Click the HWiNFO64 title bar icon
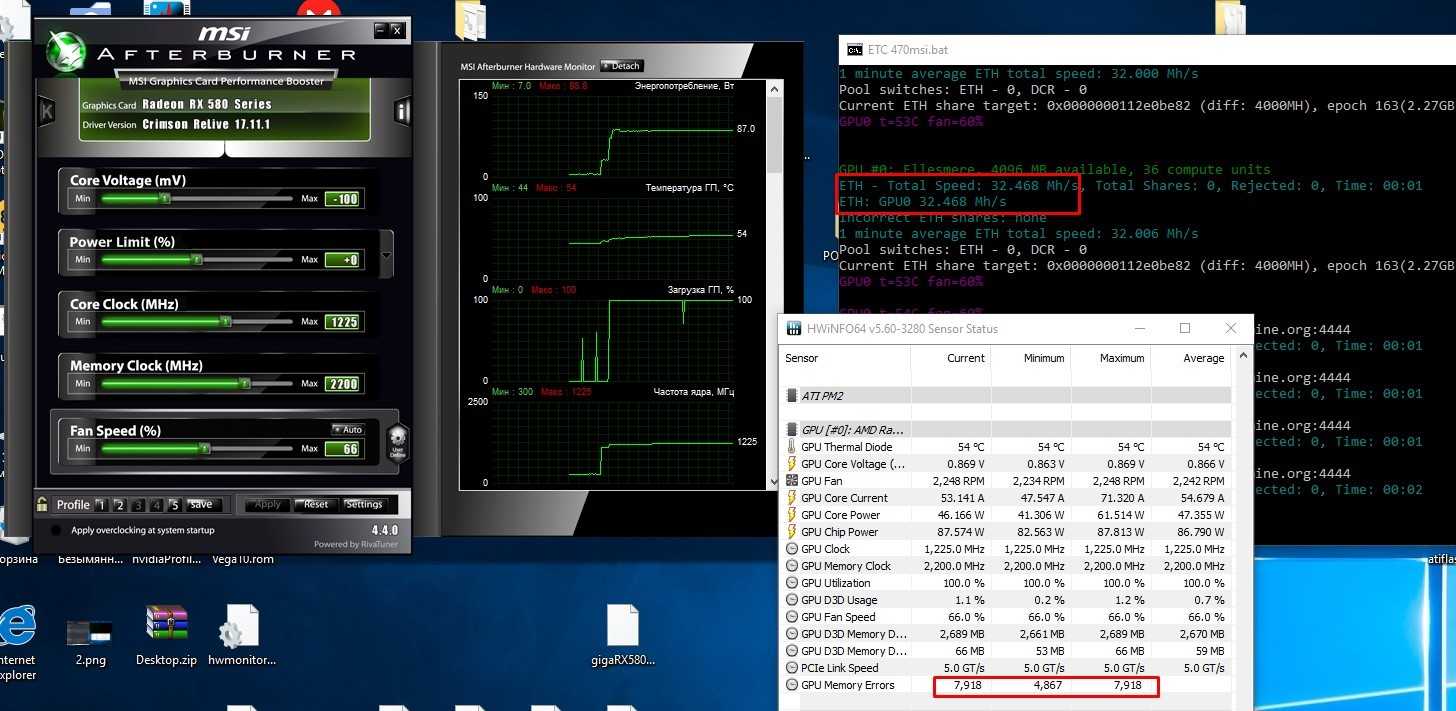The height and width of the screenshot is (711, 1456). point(794,328)
